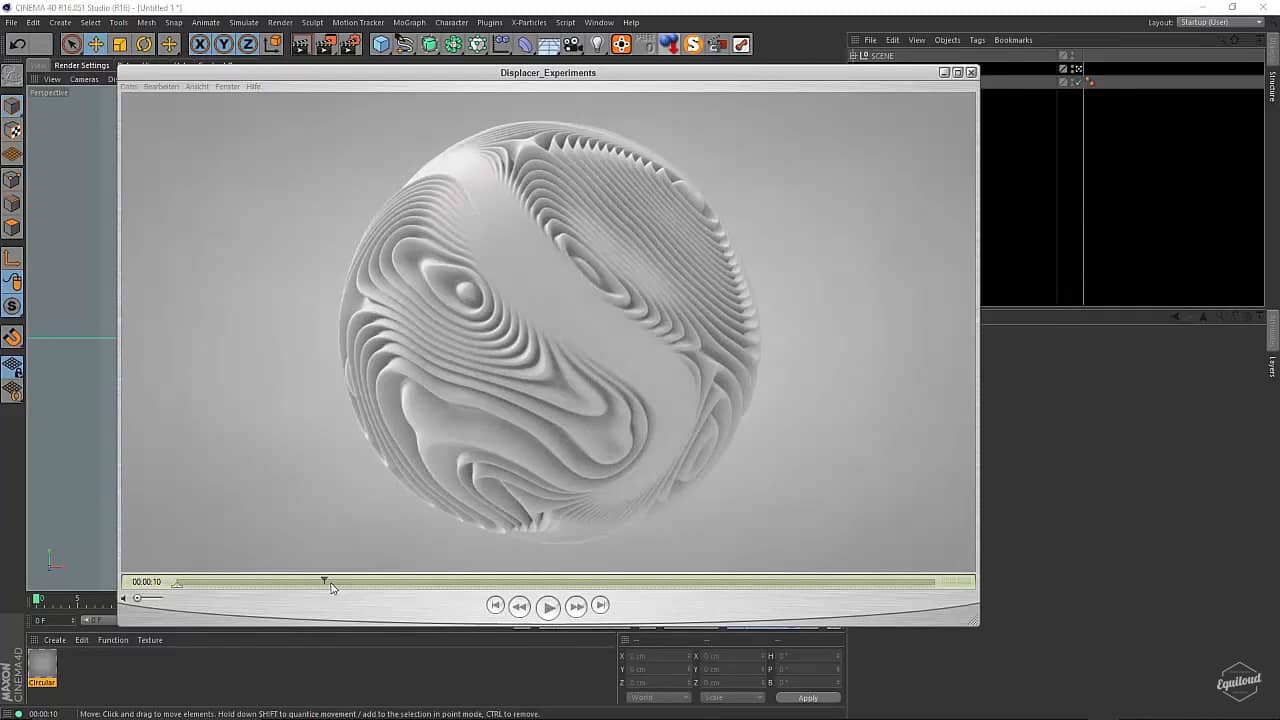
Task: Select the Move tool in toolbar
Action: (95, 44)
